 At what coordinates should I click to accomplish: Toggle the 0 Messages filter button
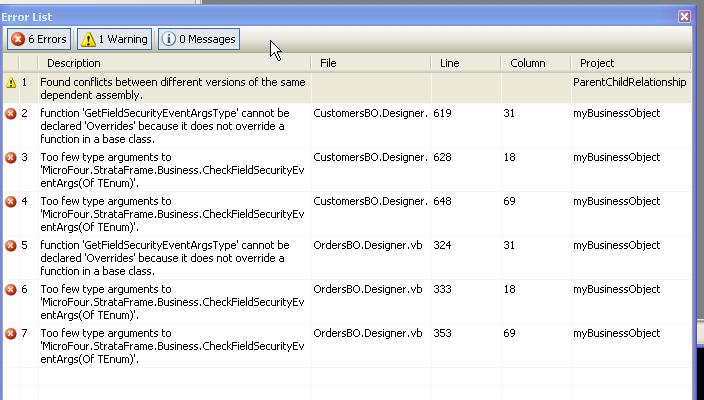tap(199, 39)
